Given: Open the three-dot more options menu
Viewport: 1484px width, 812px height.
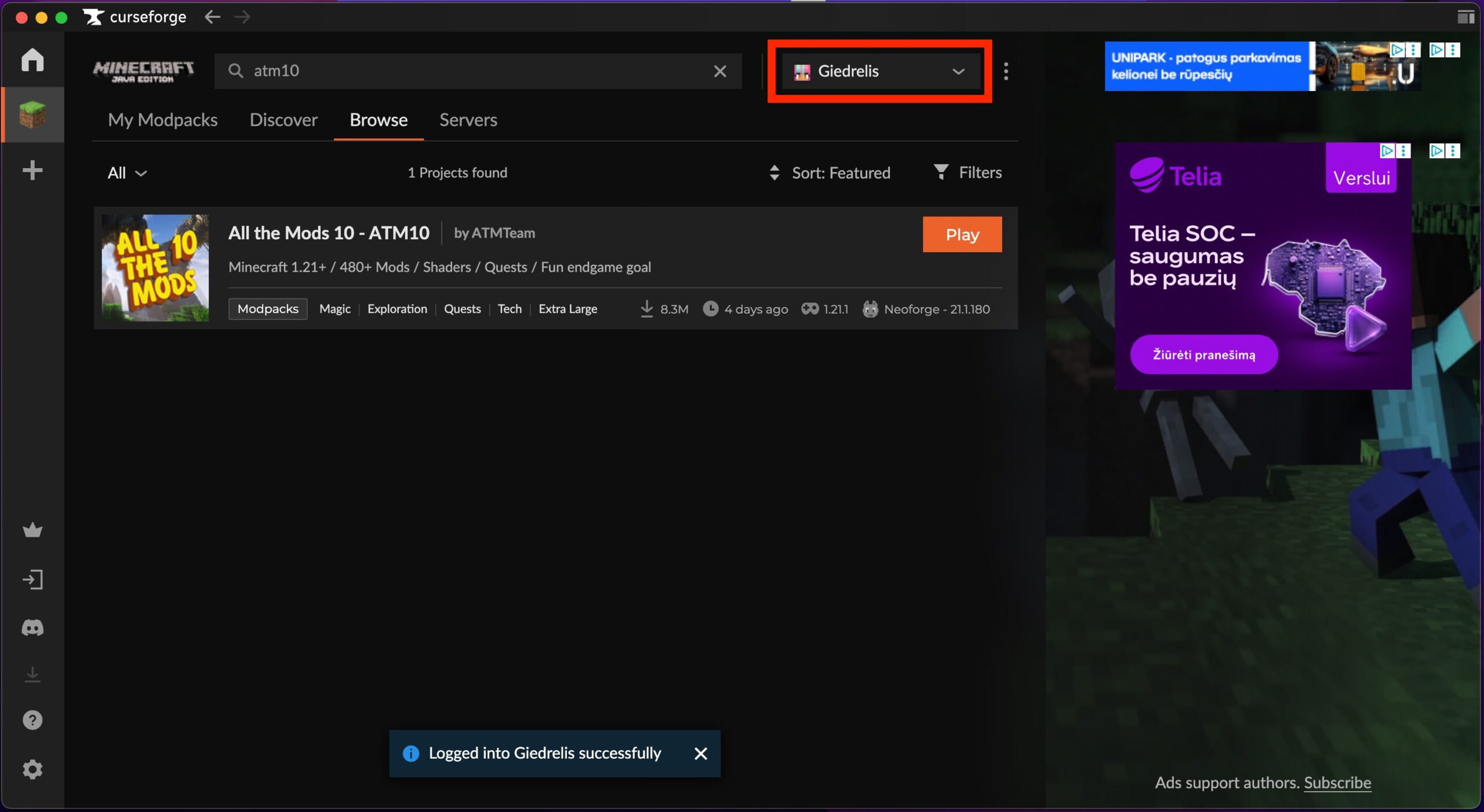Looking at the screenshot, I should tap(1006, 71).
